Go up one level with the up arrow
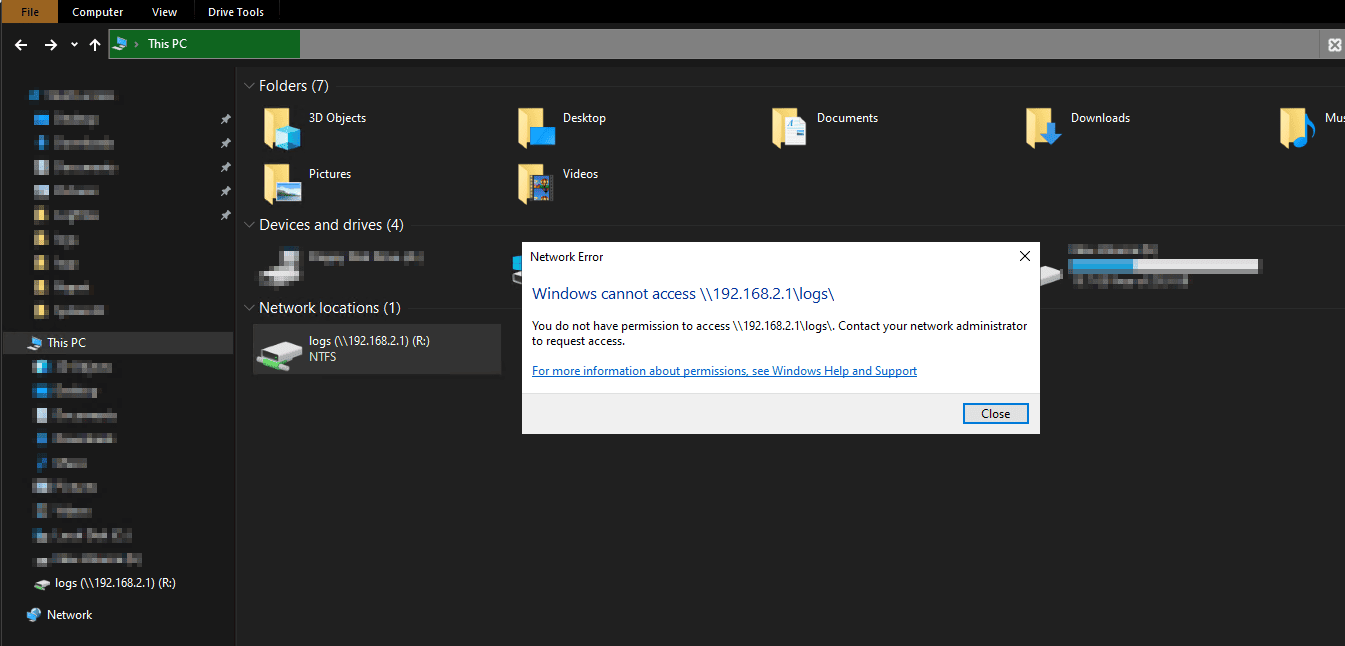 95,45
